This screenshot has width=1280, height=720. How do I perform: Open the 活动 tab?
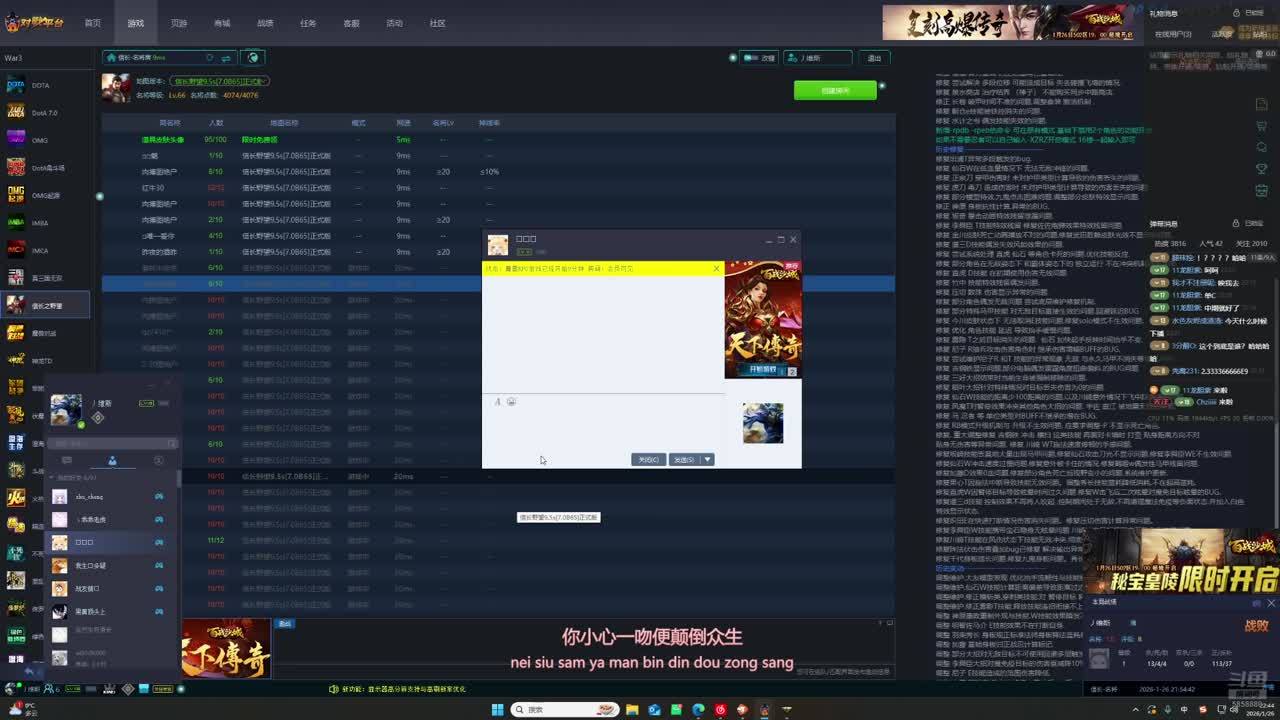tap(395, 23)
